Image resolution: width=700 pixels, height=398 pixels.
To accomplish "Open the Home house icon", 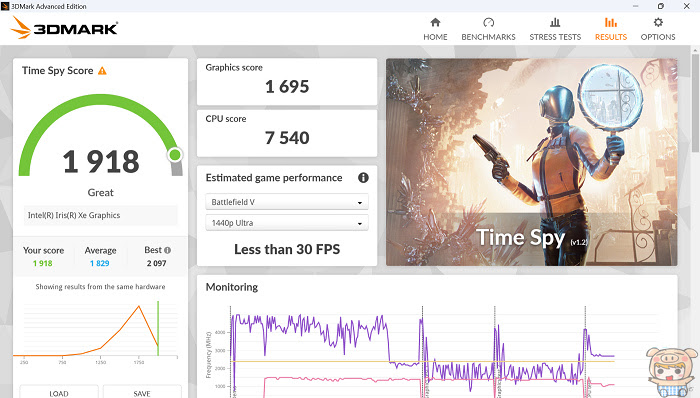I will [435, 22].
